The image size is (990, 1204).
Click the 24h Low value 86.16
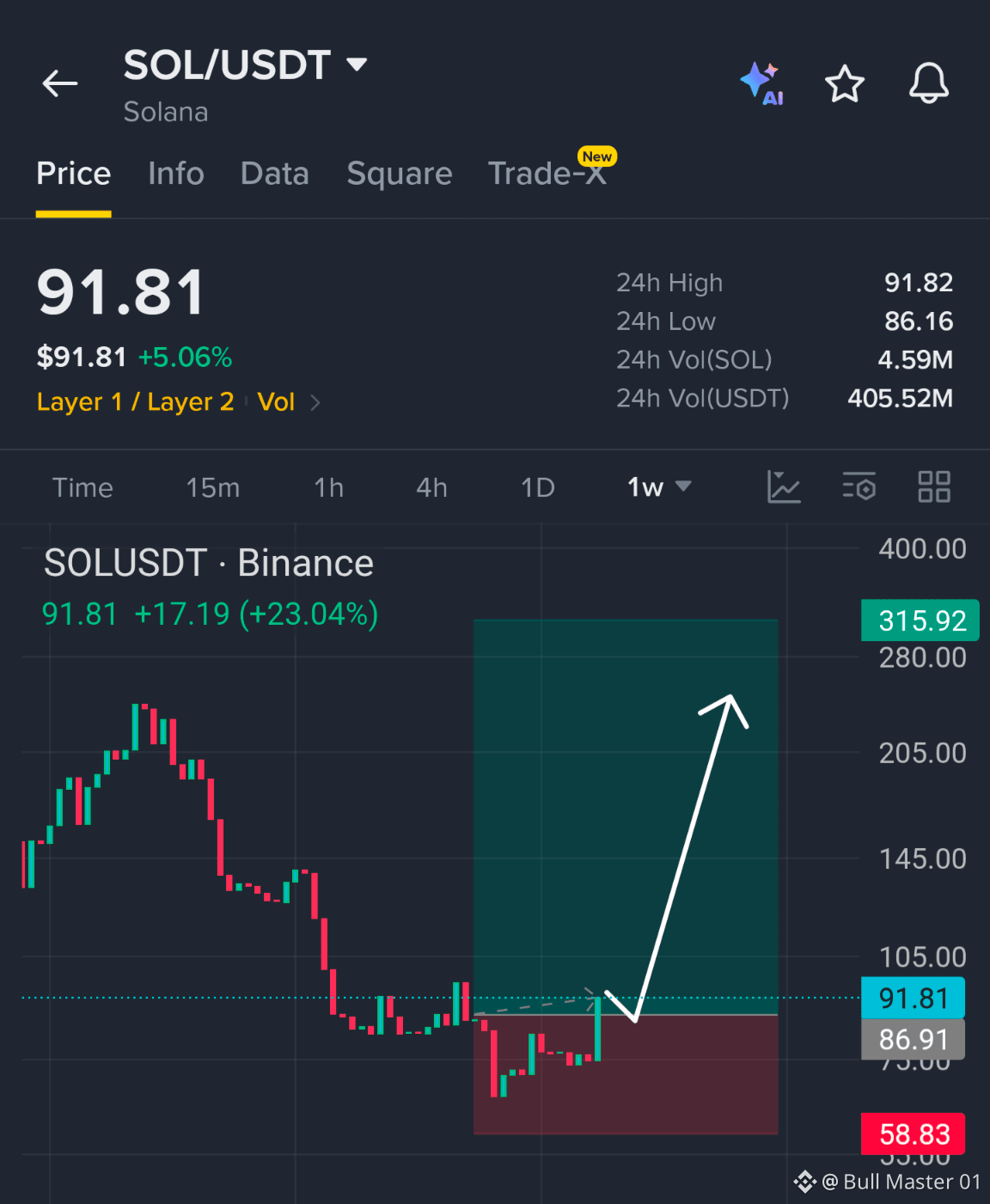coord(919,321)
